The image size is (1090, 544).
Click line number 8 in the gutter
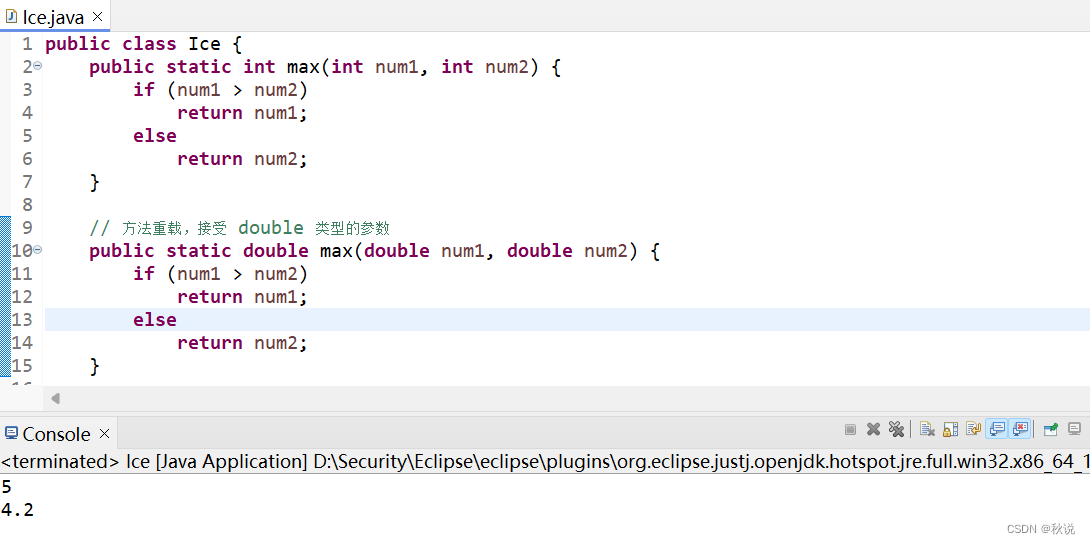click(x=27, y=204)
